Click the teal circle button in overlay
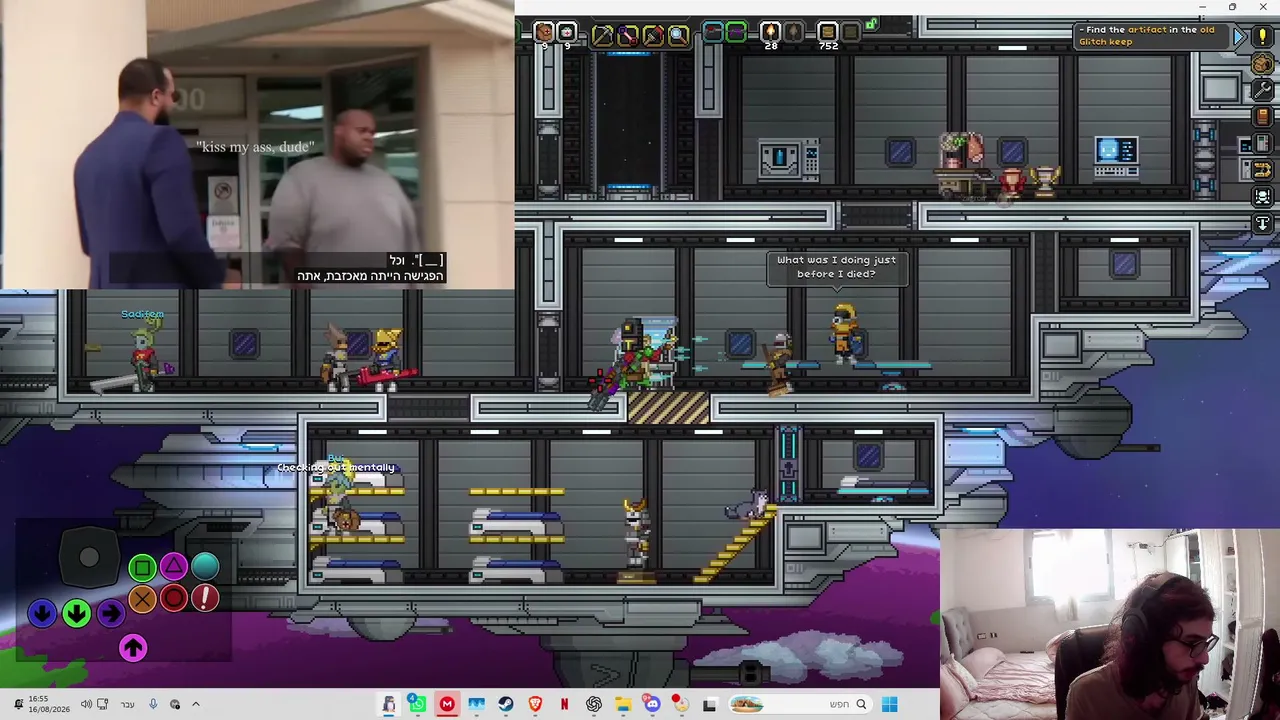Image resolution: width=1280 pixels, height=720 pixels. 205,566
